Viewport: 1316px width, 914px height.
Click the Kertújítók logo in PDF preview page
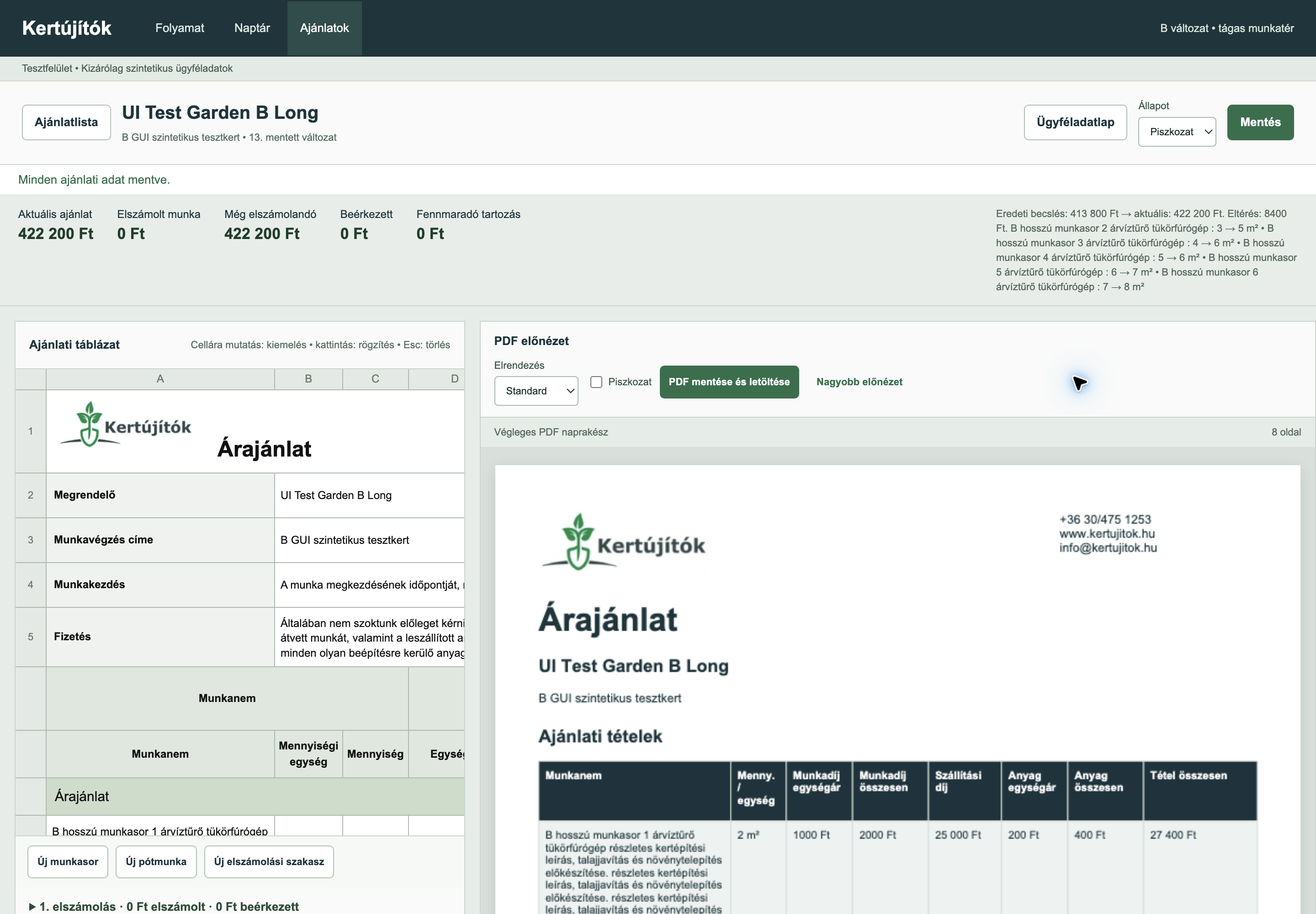[624, 541]
